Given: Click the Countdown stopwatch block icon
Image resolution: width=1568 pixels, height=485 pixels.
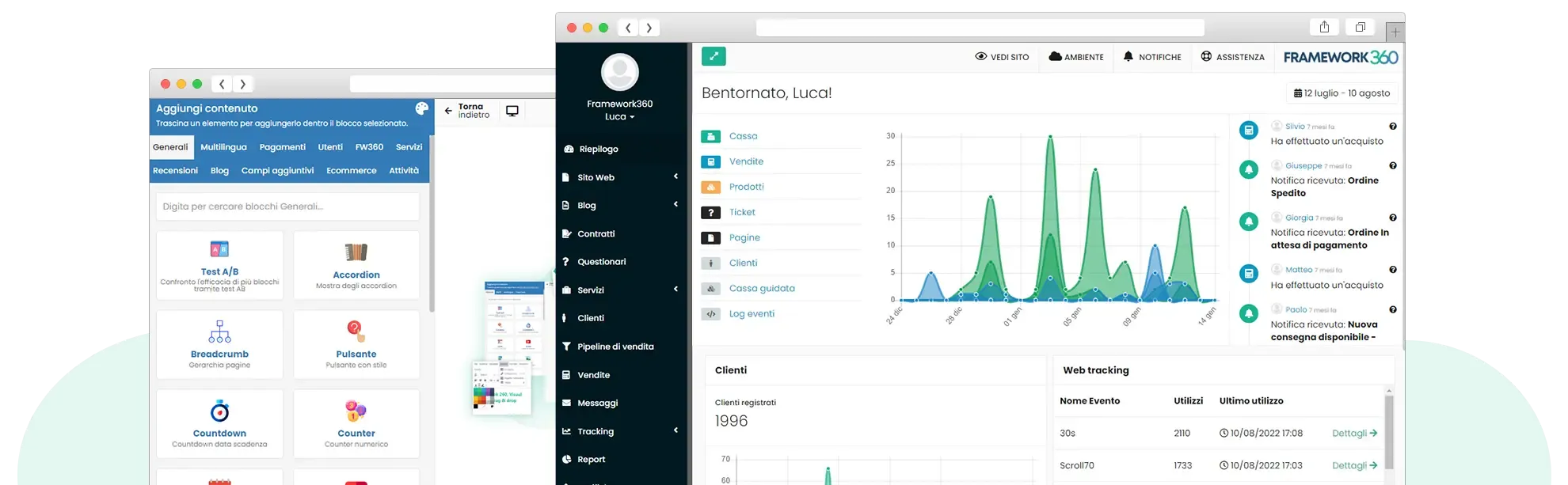Looking at the screenshot, I should 219,411.
